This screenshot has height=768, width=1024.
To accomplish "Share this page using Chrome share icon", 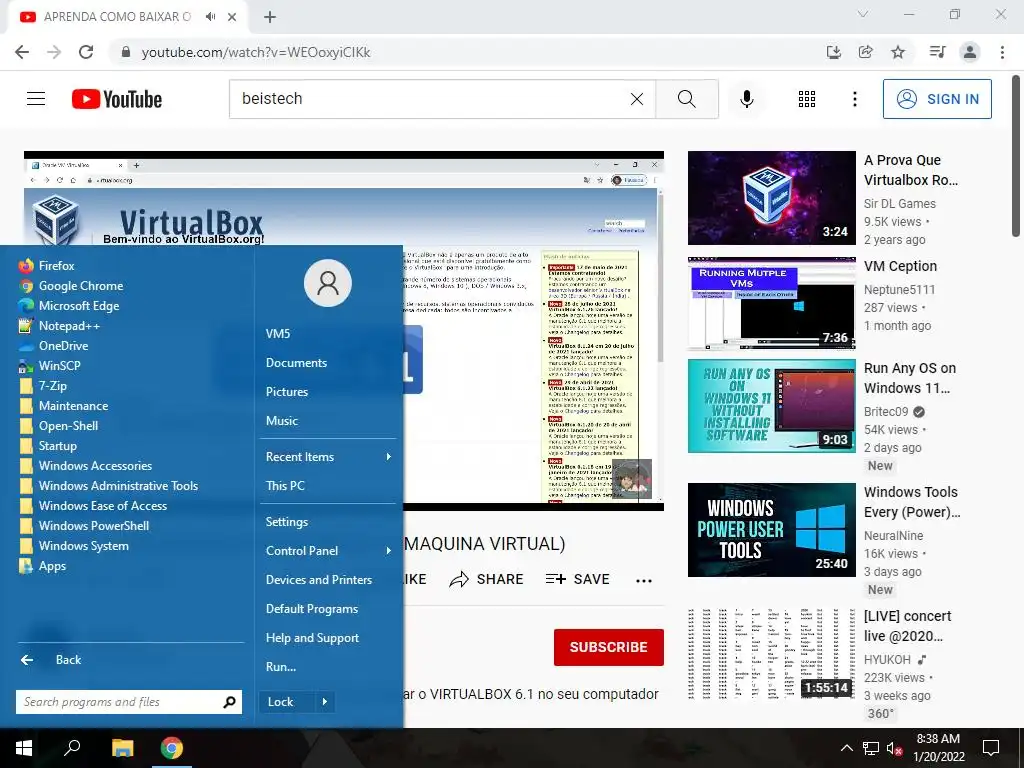I will (x=866, y=52).
